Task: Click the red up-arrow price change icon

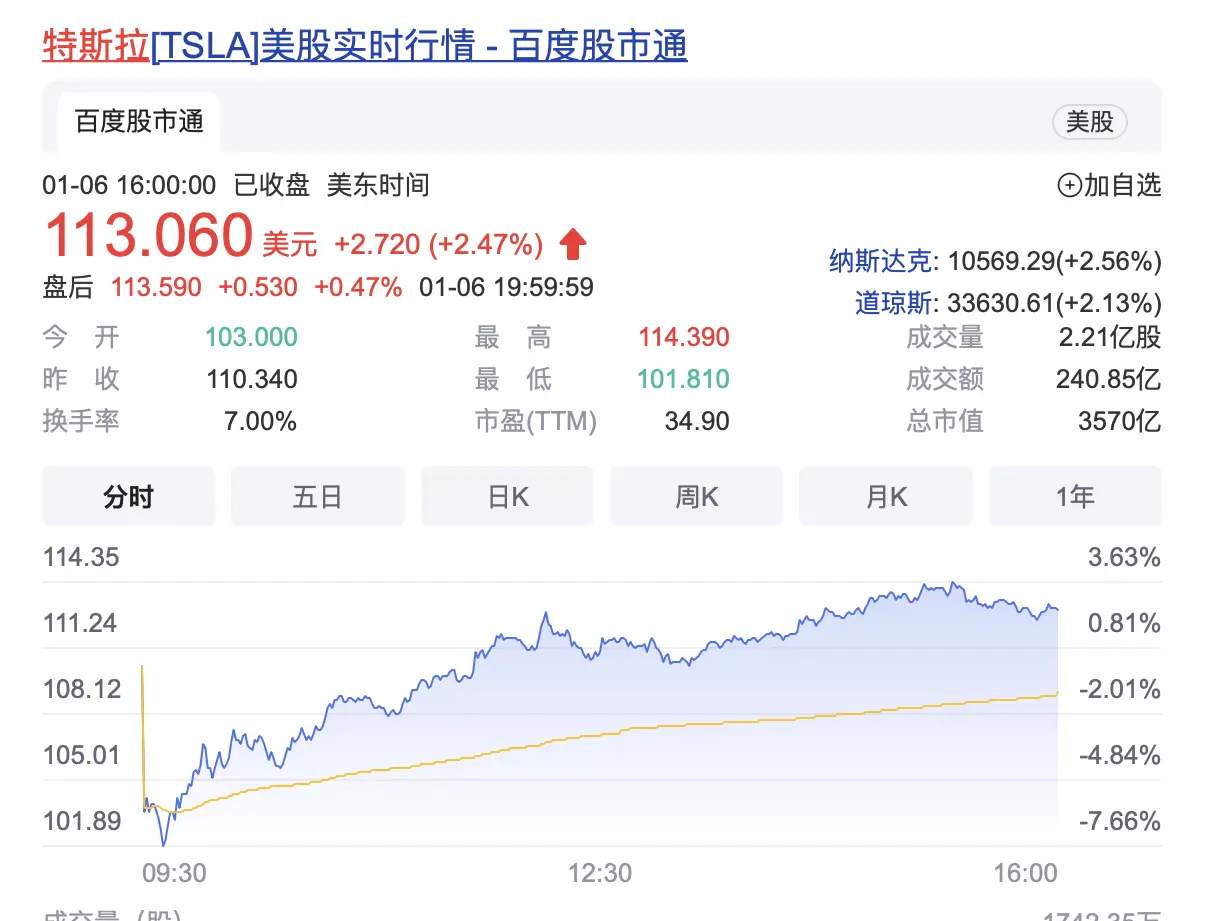Action: coord(572,243)
